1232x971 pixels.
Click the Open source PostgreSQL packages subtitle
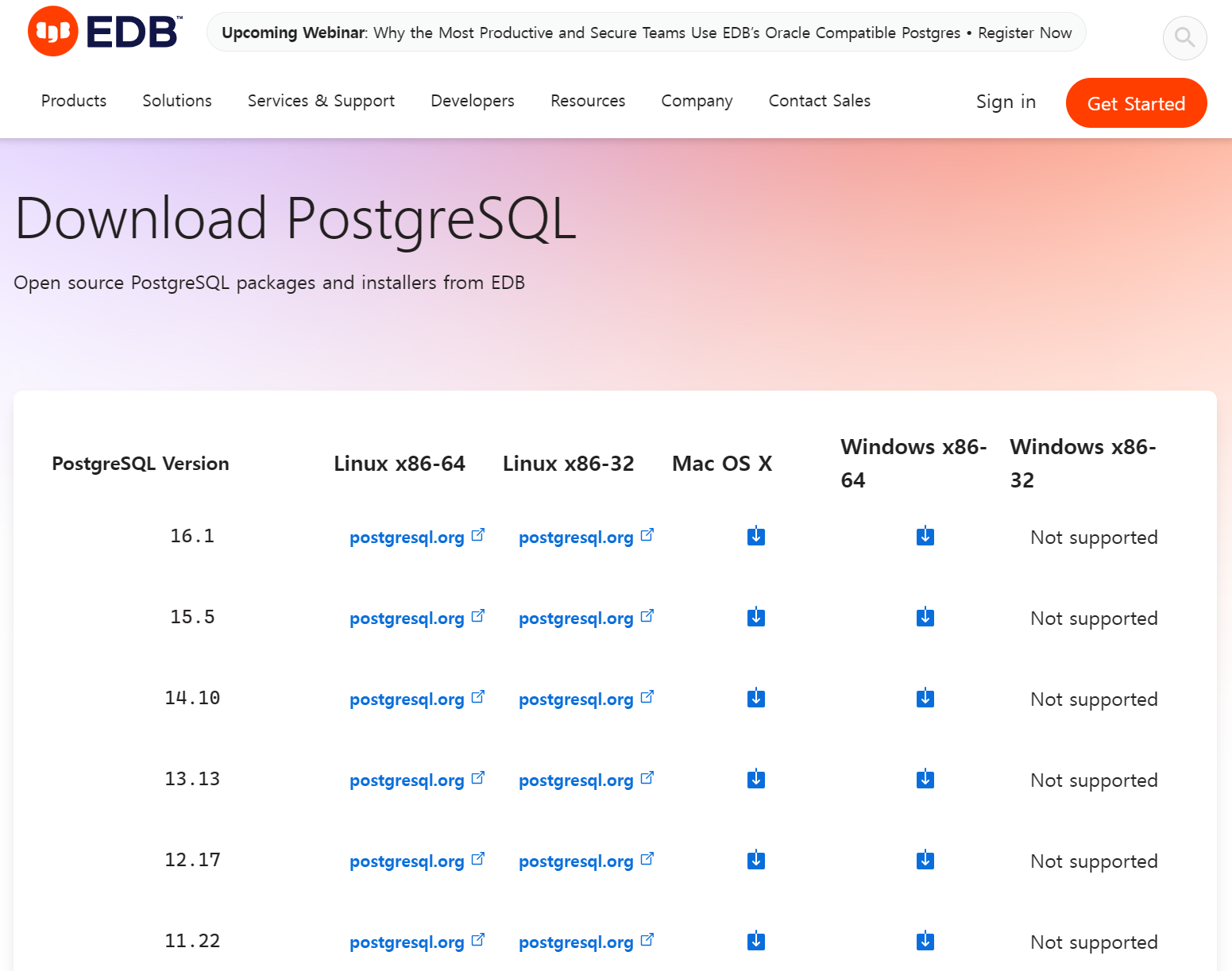(269, 283)
